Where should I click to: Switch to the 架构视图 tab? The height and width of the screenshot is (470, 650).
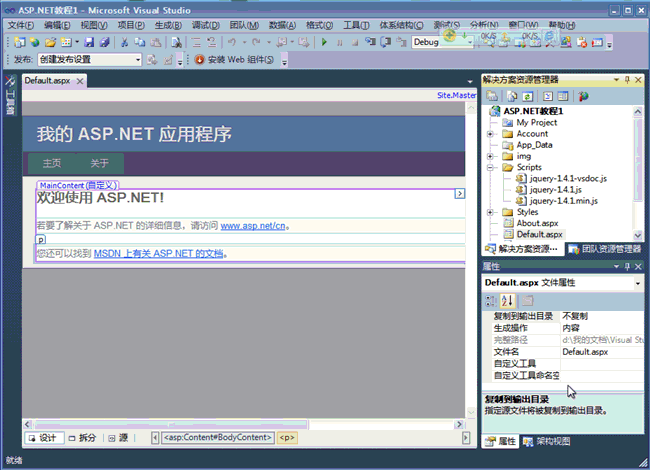tap(547, 441)
